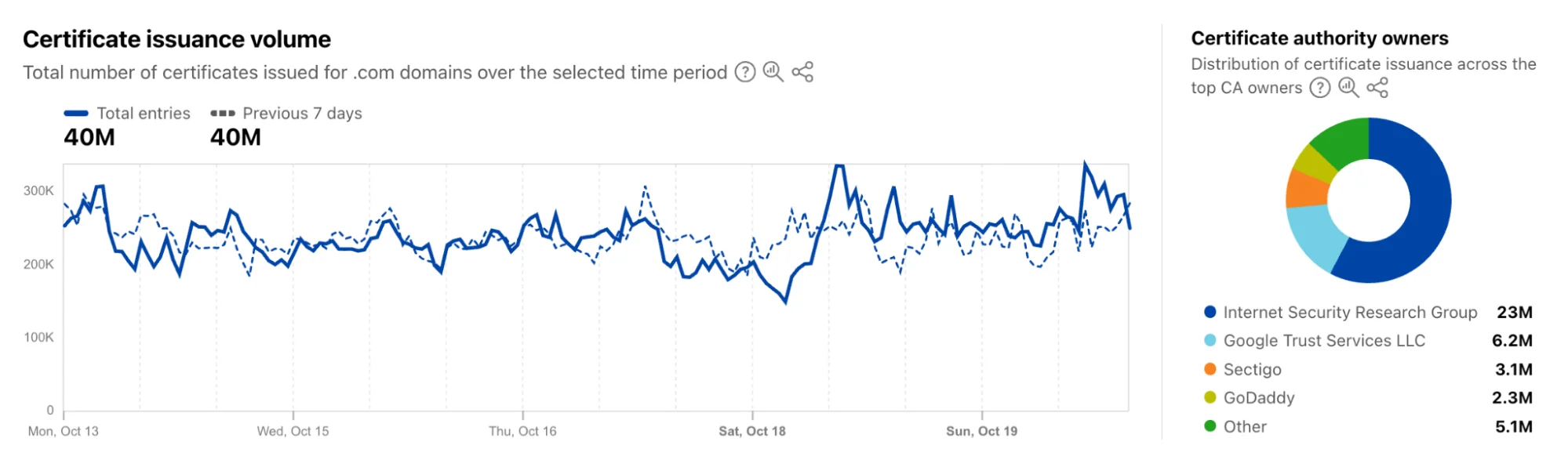
Task: Toggle the Other legend entry in CA owners
Action: tap(1244, 426)
